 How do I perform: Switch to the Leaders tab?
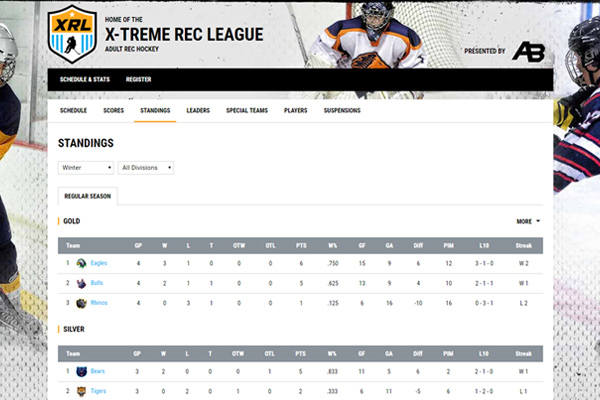[198, 110]
